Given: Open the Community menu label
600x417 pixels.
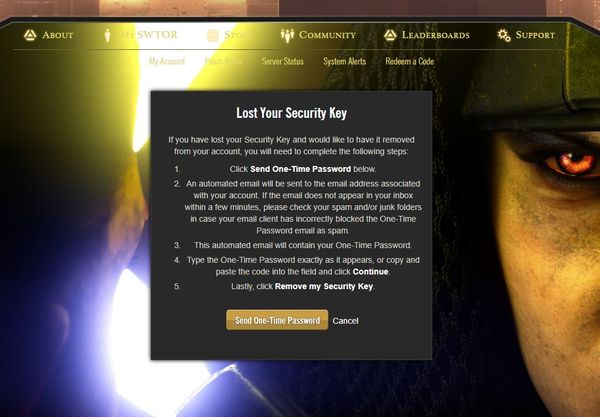Looking at the screenshot, I should (328, 35).
